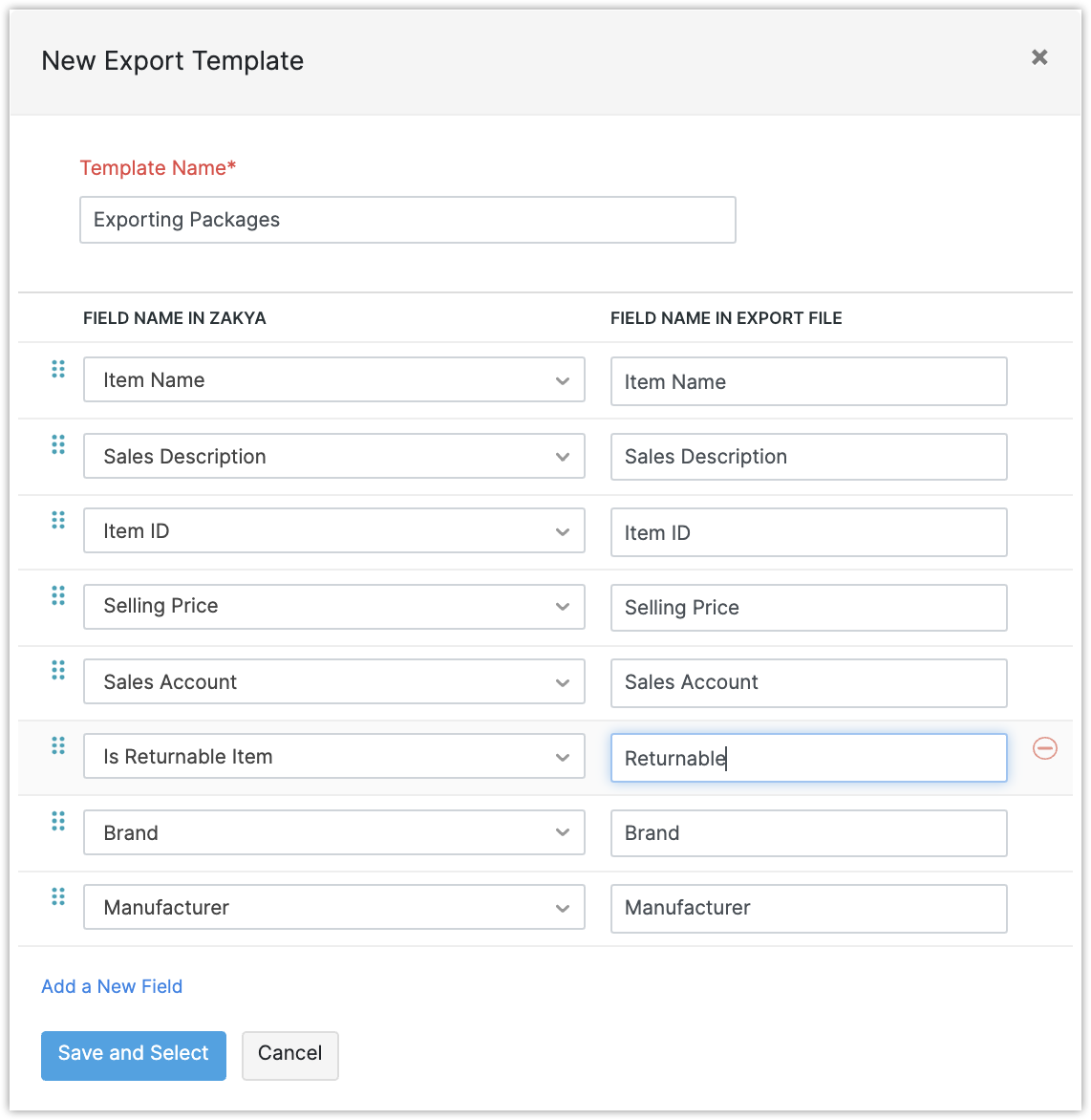Image resolution: width=1091 pixels, height=1120 pixels.
Task: Cancel the export template creation
Action: pyautogui.click(x=289, y=1054)
